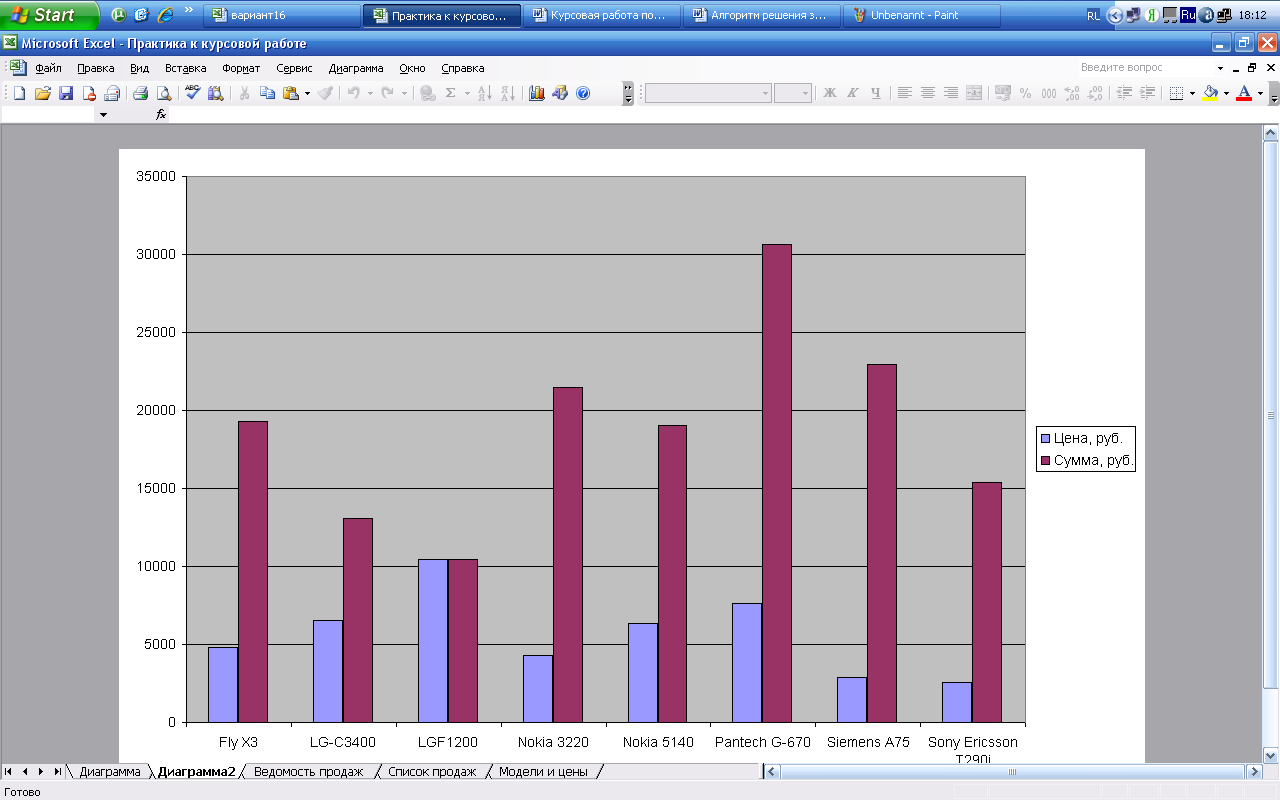The height and width of the screenshot is (800, 1280).
Task: Click the Cut scissors icon
Action: click(x=244, y=93)
